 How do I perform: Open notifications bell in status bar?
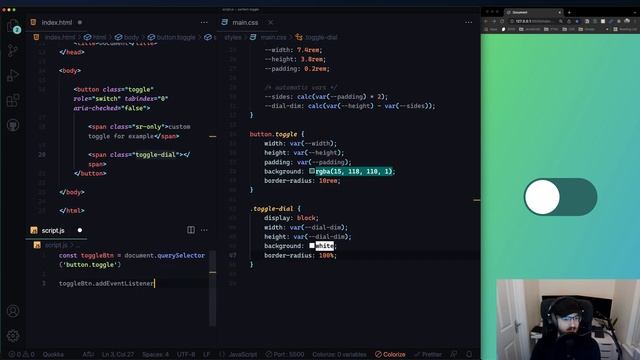click(x=469, y=354)
